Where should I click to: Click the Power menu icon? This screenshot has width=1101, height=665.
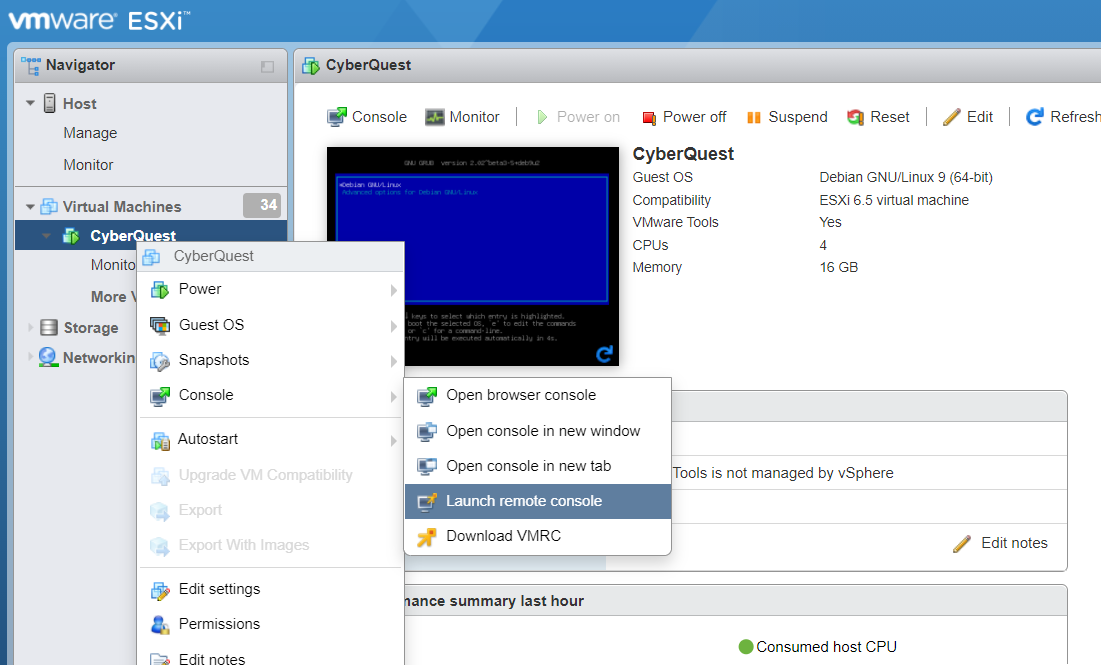160,289
